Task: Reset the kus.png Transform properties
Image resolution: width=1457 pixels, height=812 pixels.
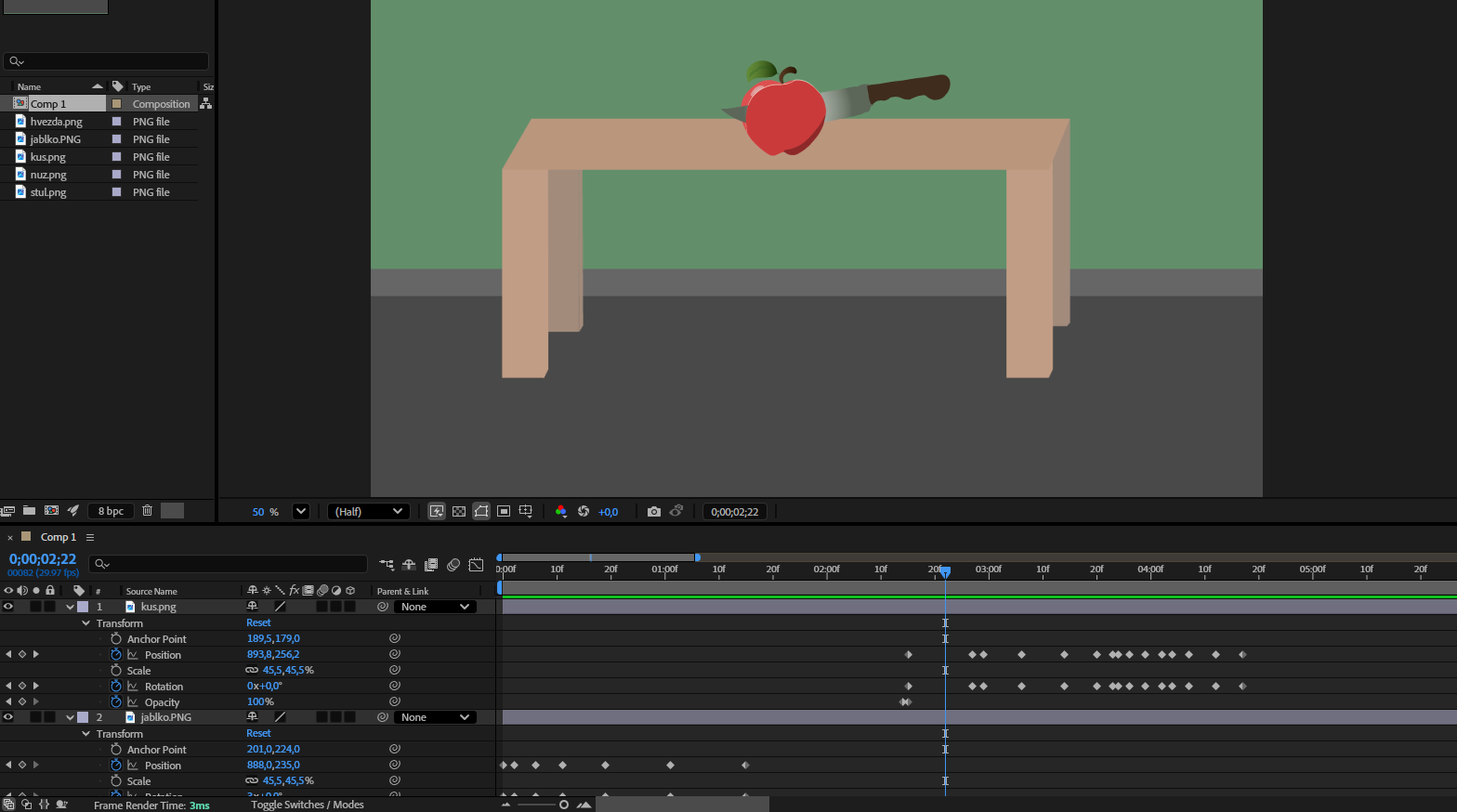Action: click(x=258, y=623)
